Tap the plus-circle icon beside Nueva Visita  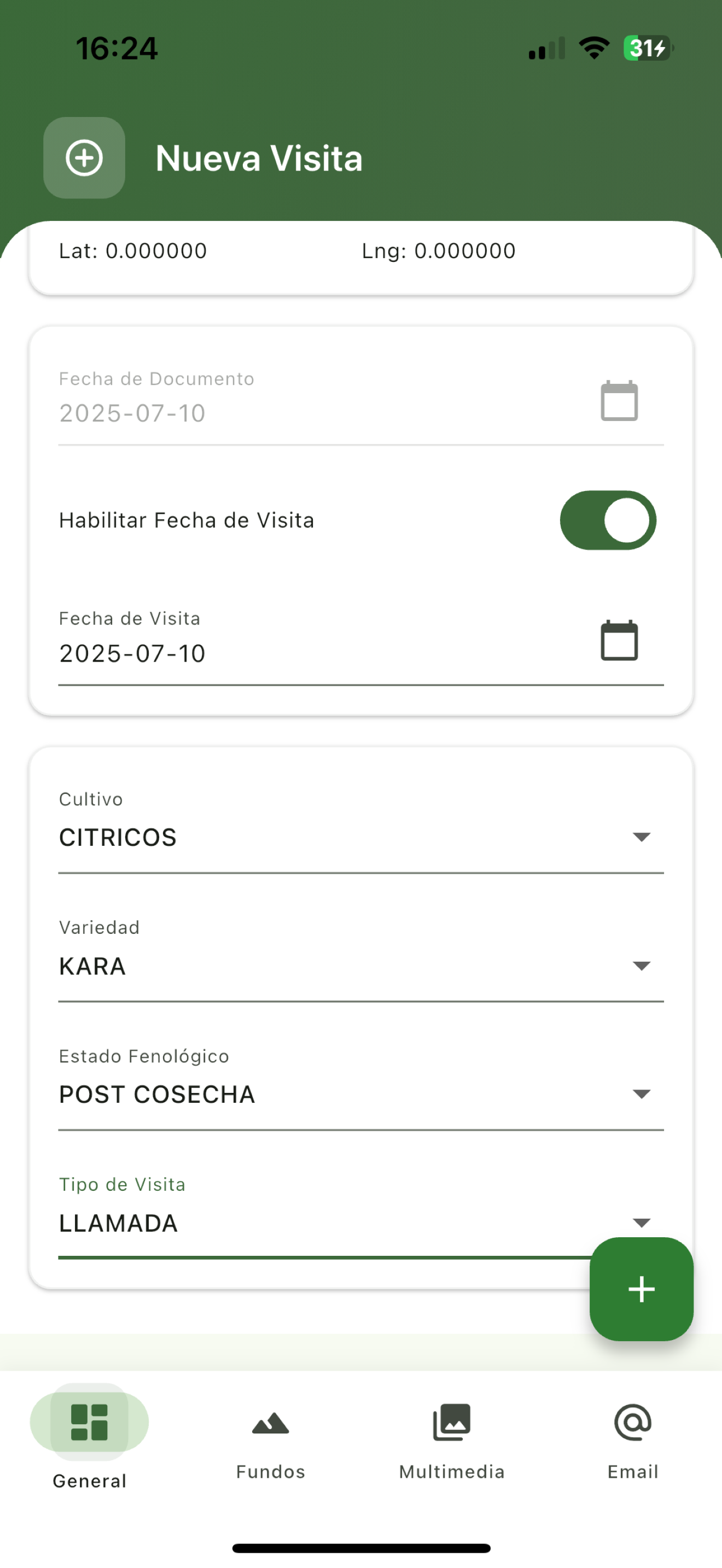click(84, 157)
